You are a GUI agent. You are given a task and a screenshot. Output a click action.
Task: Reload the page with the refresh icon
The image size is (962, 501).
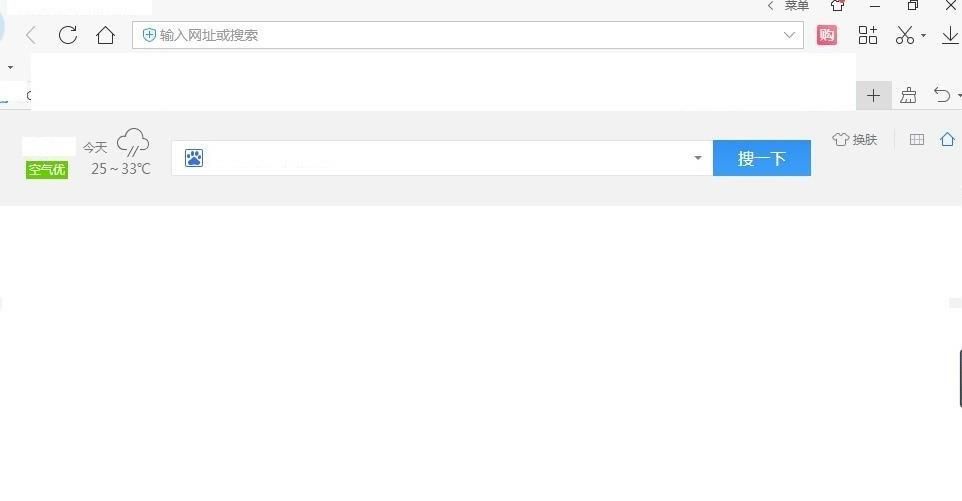click(67, 35)
